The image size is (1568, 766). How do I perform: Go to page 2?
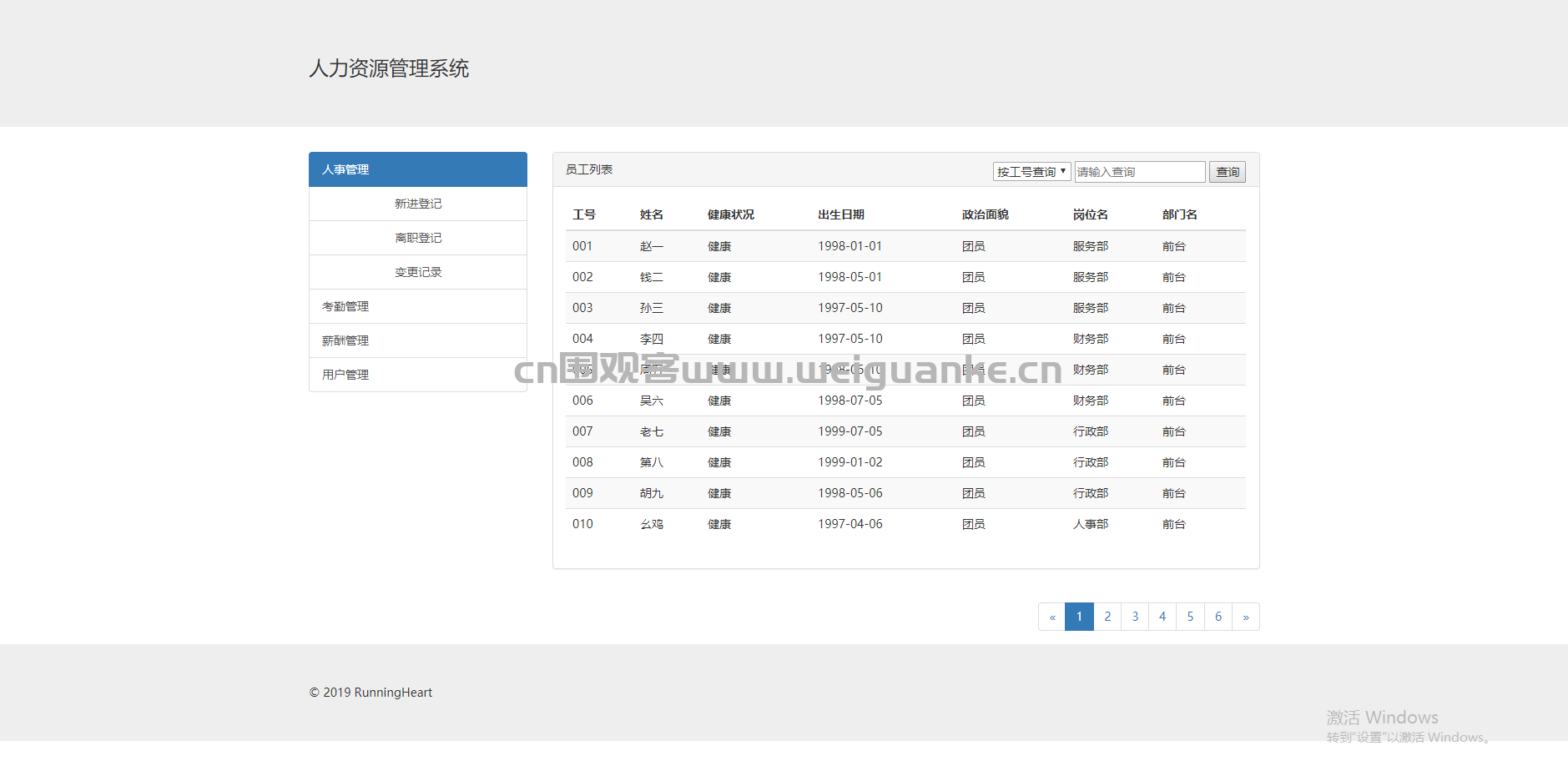[1107, 617]
